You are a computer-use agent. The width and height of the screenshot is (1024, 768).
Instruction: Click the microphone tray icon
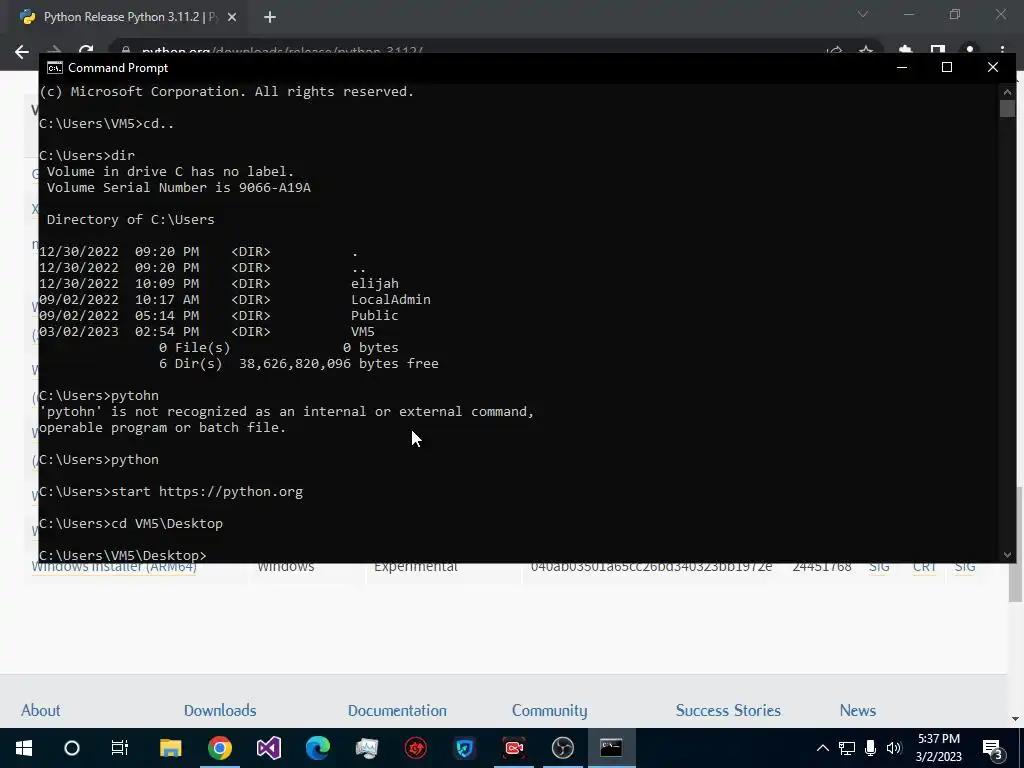[x=870, y=748]
